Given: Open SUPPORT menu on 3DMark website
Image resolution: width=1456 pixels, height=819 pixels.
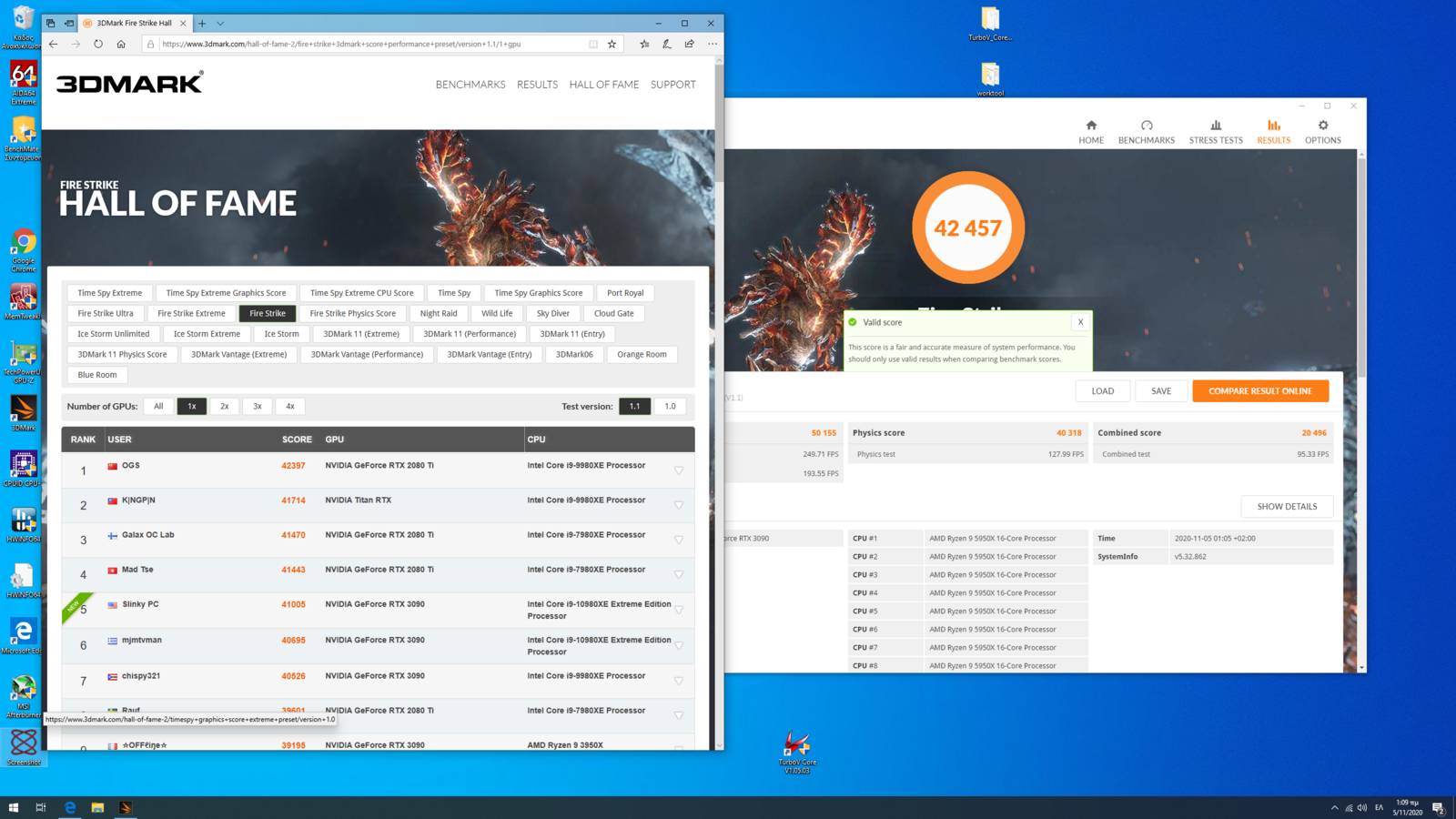Looking at the screenshot, I should pos(673,85).
